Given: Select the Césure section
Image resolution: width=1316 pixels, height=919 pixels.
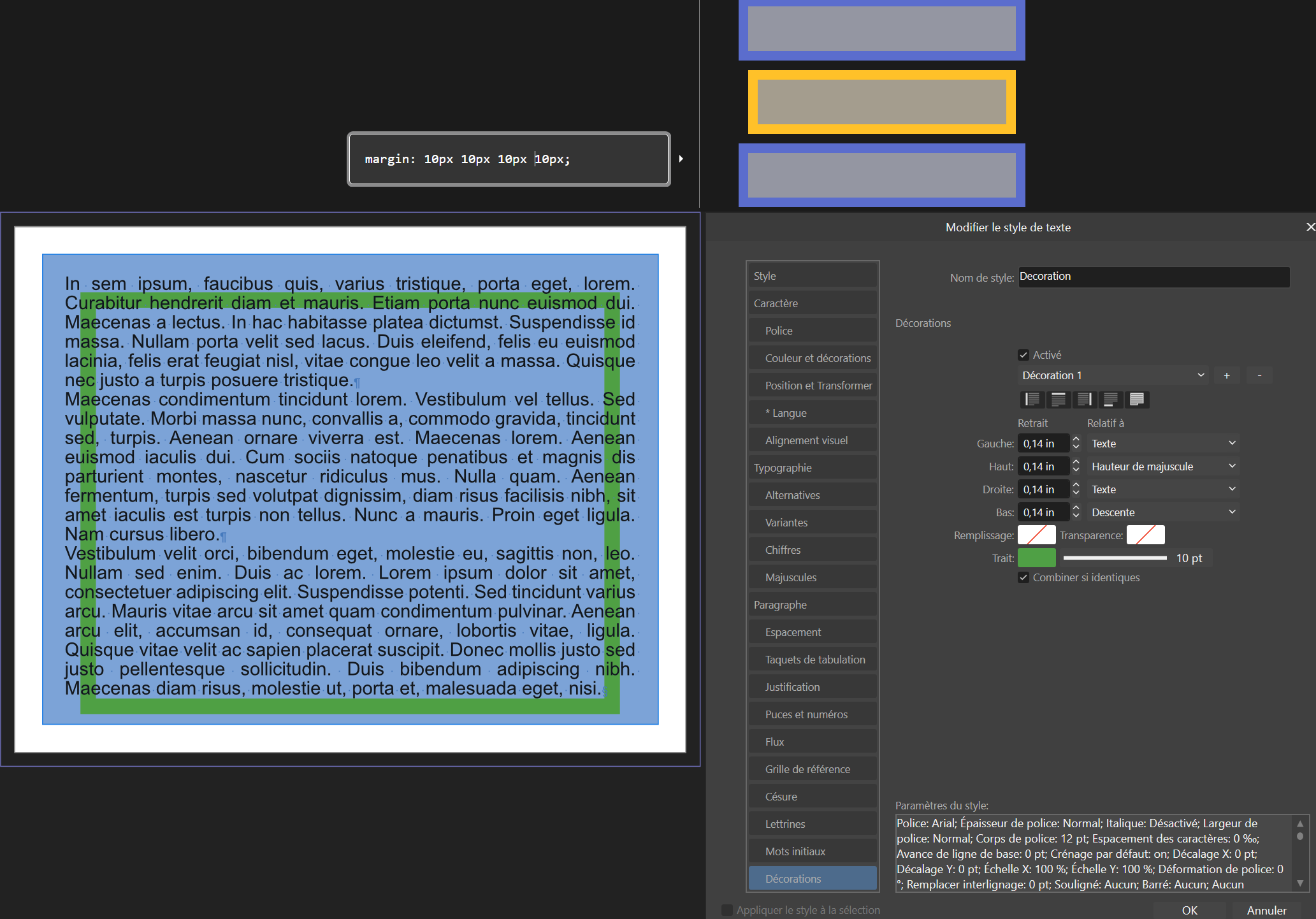Looking at the screenshot, I should (x=813, y=797).
